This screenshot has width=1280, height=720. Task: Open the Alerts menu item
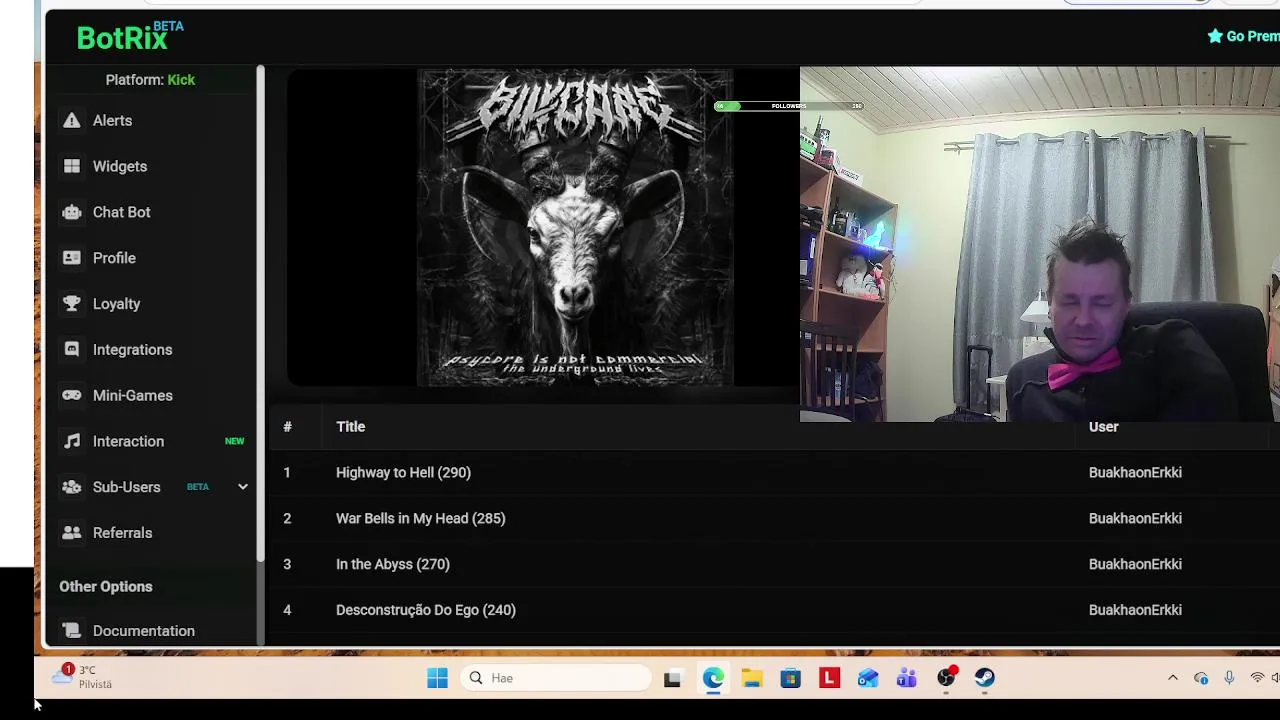pos(112,120)
